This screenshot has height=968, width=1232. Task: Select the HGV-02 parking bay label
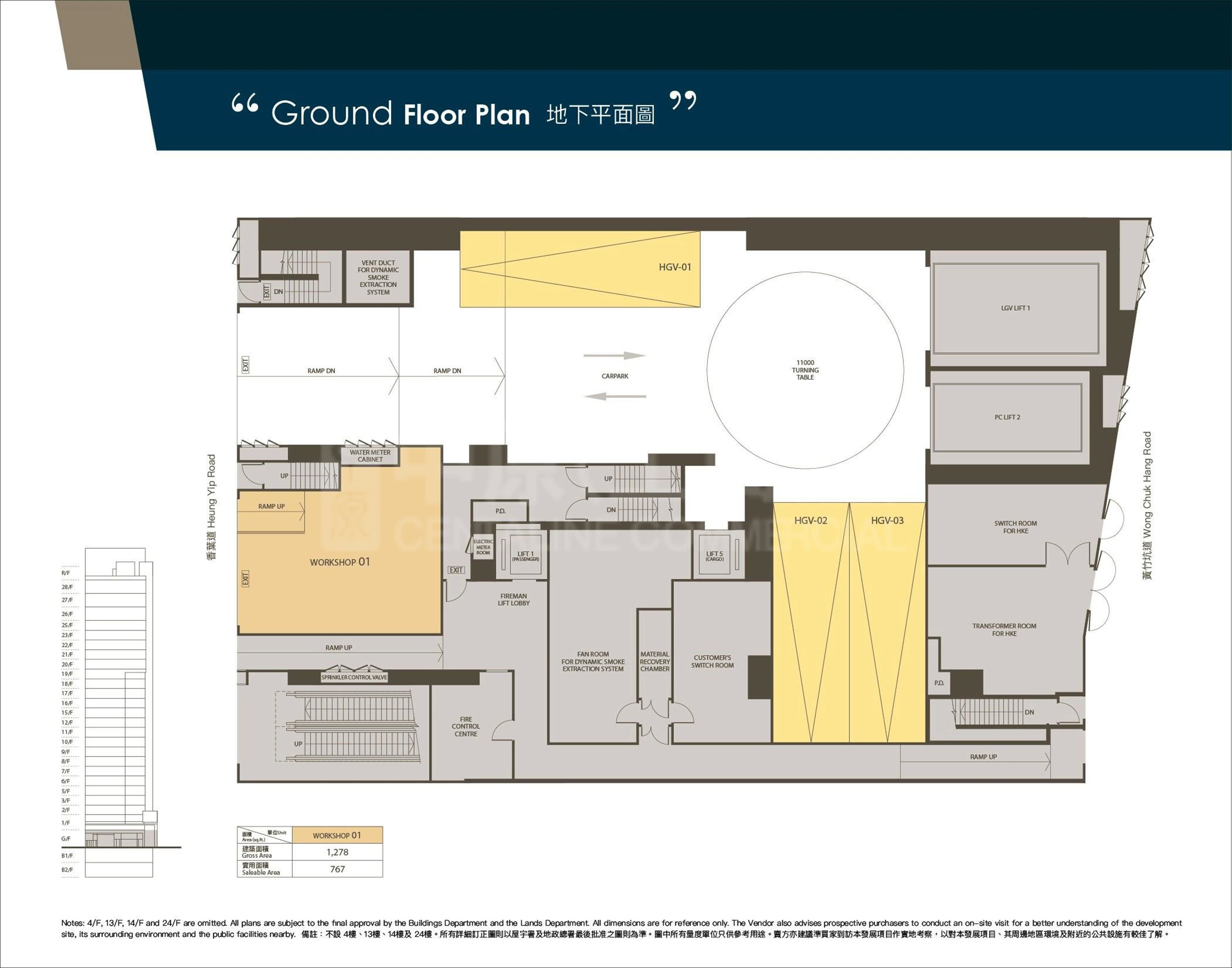click(x=811, y=520)
